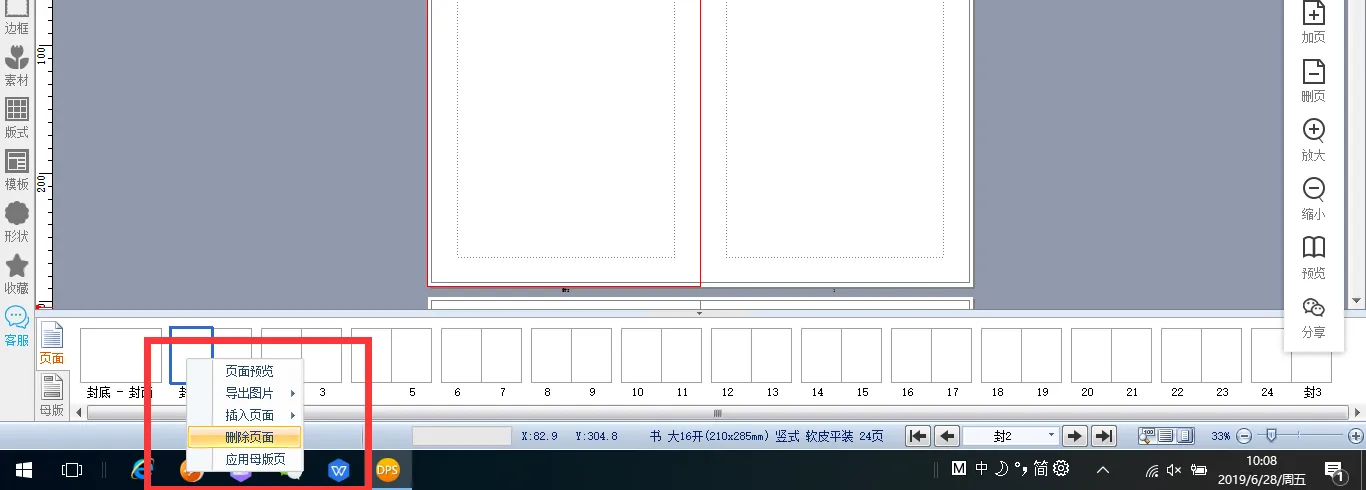
Task: Click the DPS app taskbar icon
Action: pyautogui.click(x=387, y=469)
